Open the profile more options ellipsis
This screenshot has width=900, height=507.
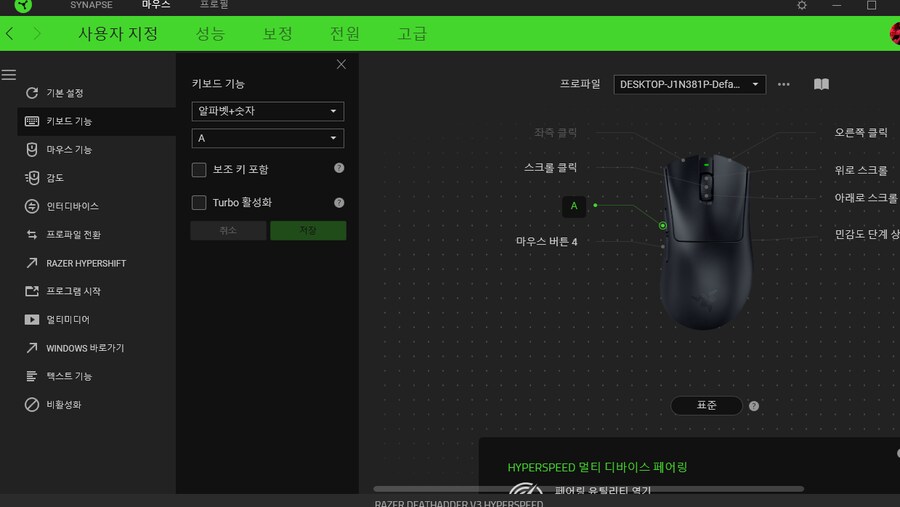point(783,84)
